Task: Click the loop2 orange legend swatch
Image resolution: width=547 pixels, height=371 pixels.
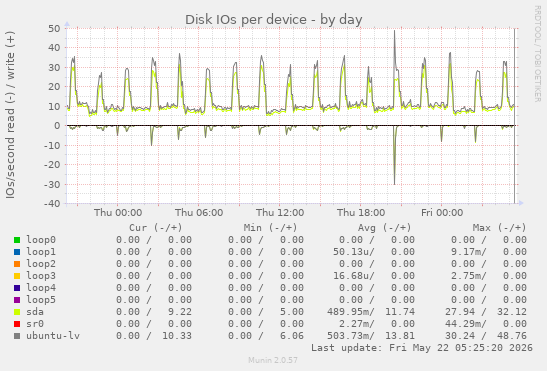Action: click(17, 264)
